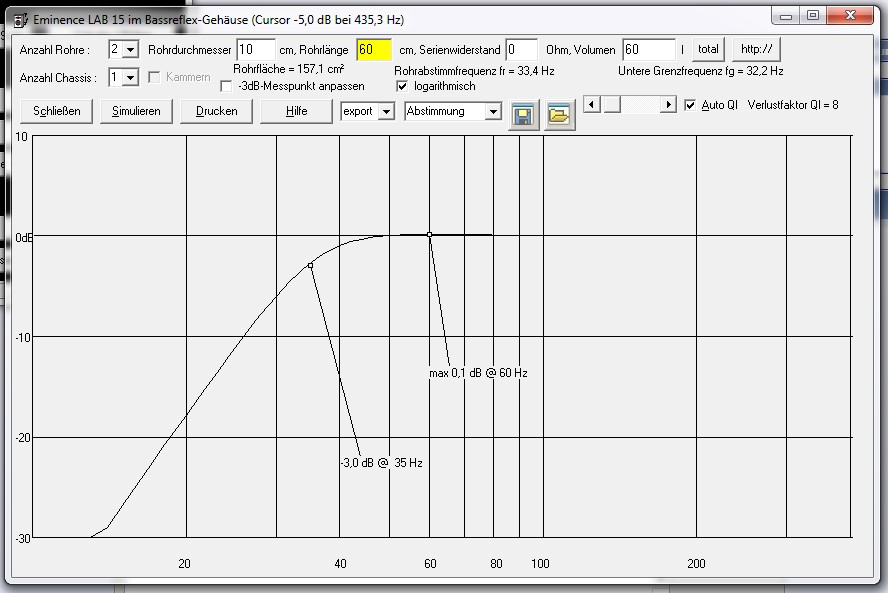Toggle the greyed-out Kammern checkbox
The image size is (888, 593).
tap(153, 77)
